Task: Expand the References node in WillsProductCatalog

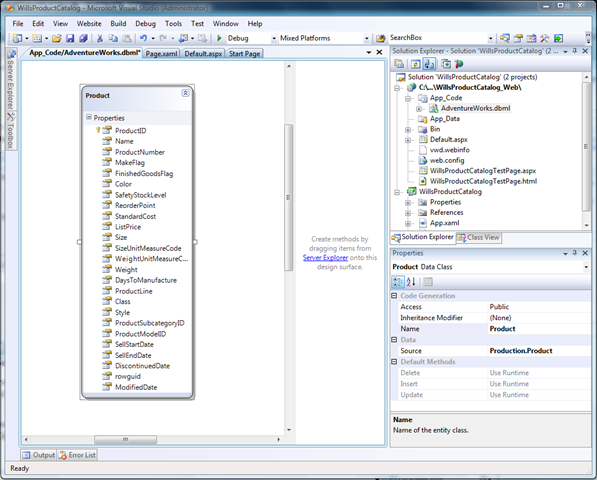Action: click(x=408, y=213)
